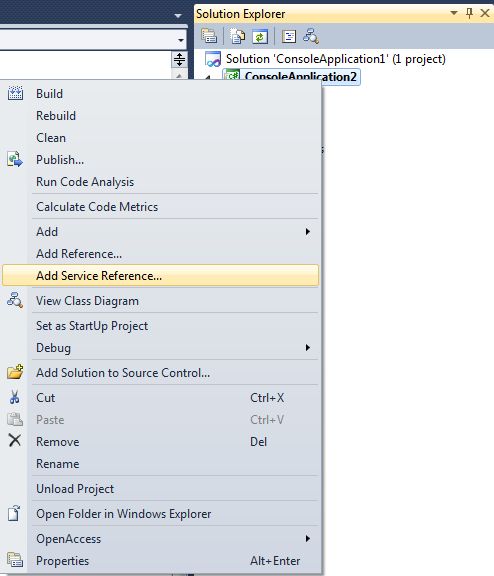Choose Remove from the context menu

pos(161,442)
